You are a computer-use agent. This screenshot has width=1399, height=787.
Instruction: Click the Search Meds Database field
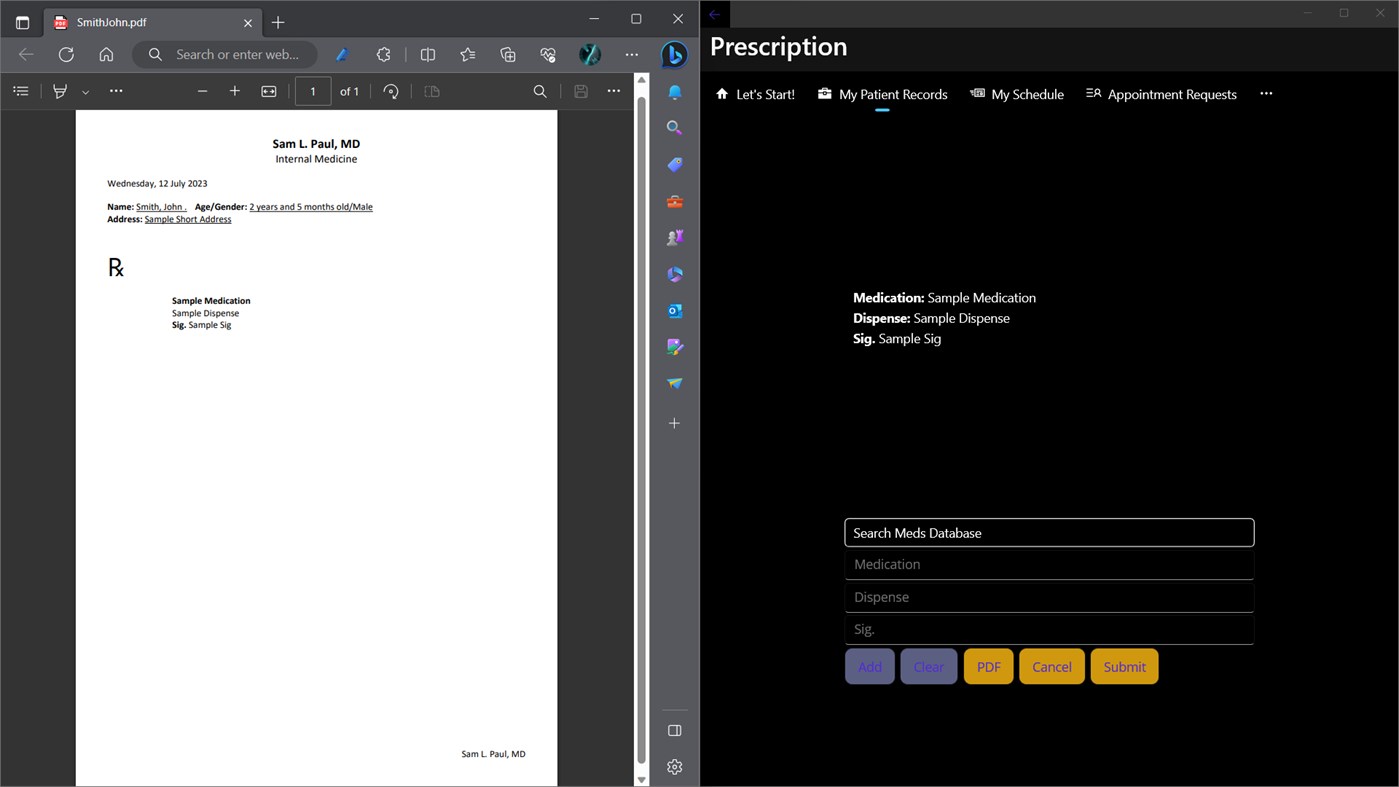[1048, 532]
